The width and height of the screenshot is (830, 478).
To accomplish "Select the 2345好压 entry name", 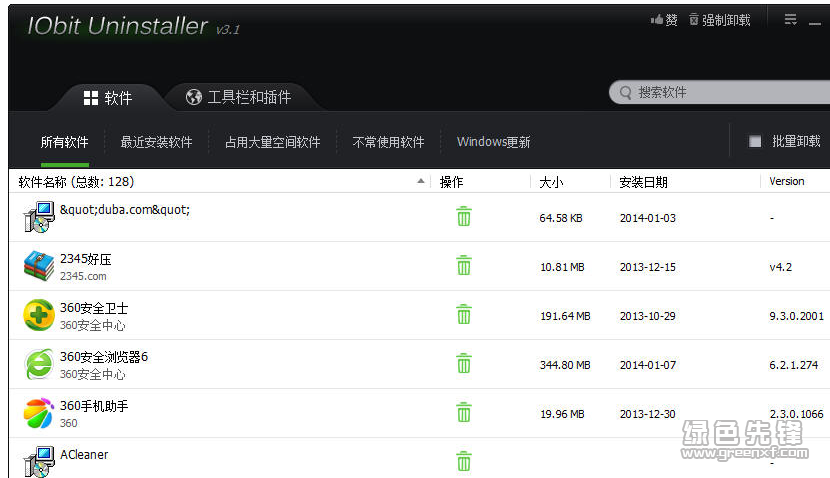I will (86, 259).
